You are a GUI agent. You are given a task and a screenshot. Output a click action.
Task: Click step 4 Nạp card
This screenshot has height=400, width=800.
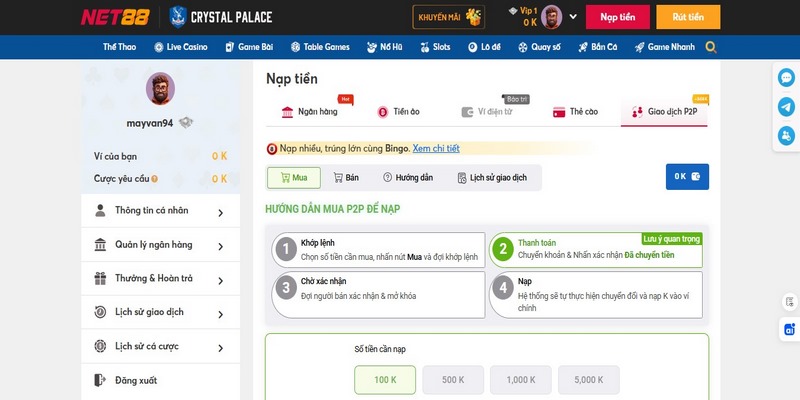click(596, 295)
